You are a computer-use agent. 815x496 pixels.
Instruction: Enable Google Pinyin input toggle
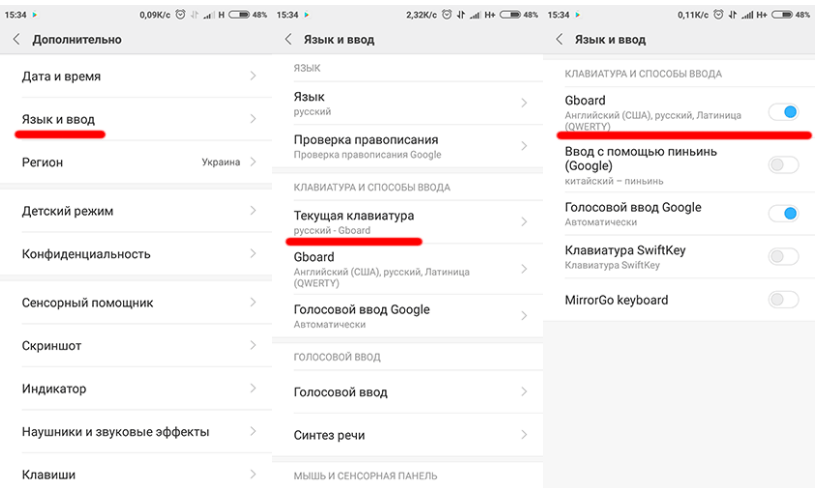pyautogui.click(x=783, y=165)
